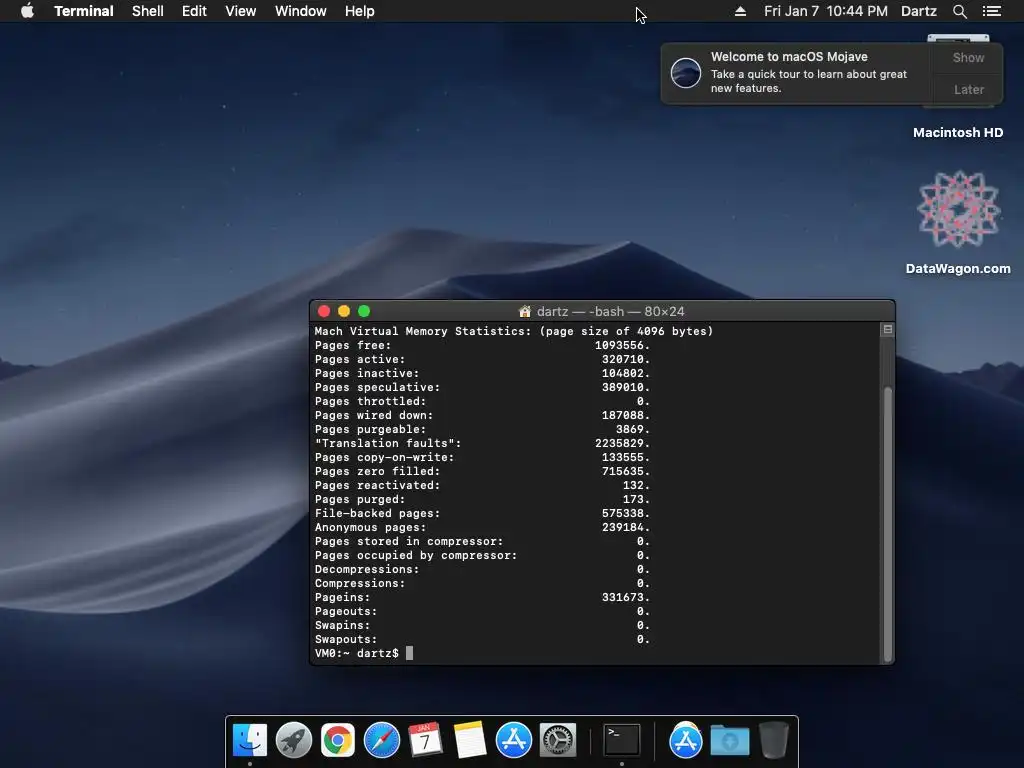Open the Dartz user menu
The width and height of the screenshot is (1024, 768).
(918, 11)
